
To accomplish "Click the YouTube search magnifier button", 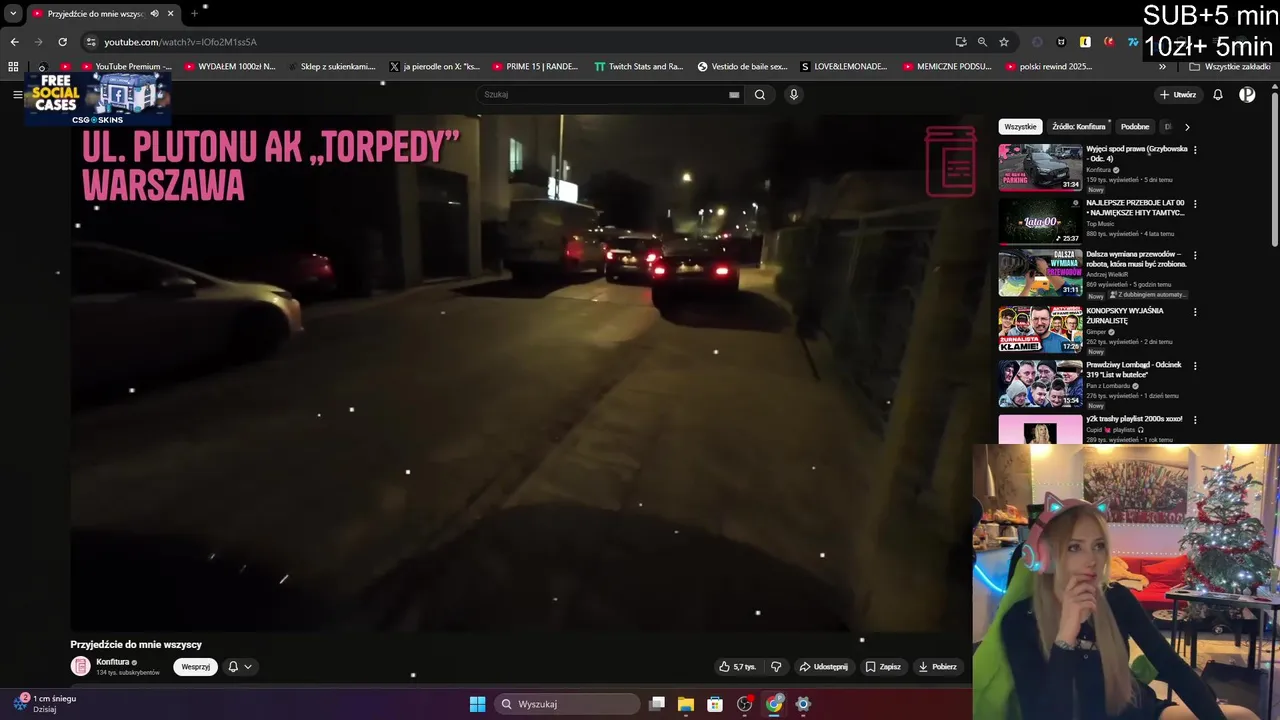I will [x=760, y=95].
